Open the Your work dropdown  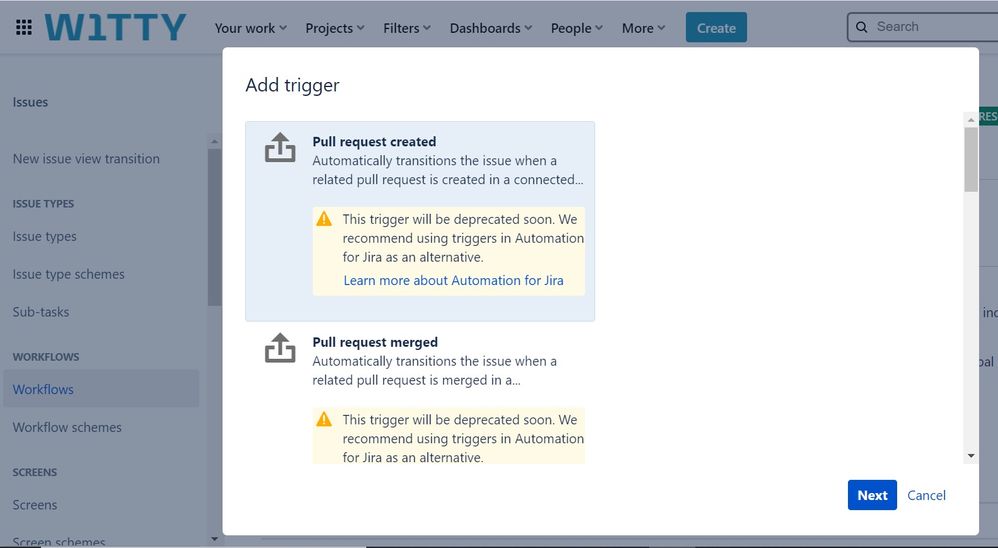[251, 28]
